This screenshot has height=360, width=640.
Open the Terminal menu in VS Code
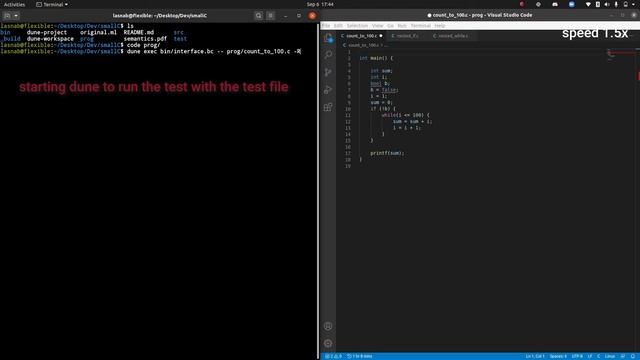pos(420,26)
